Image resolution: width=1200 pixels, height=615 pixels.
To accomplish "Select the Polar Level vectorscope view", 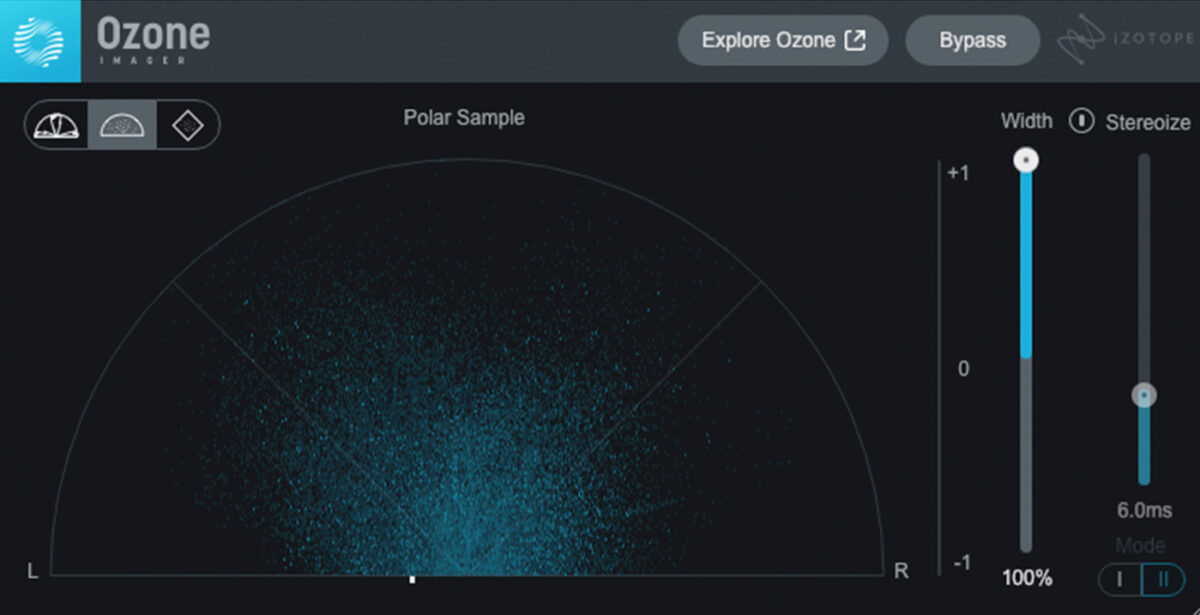I will click(x=57, y=125).
